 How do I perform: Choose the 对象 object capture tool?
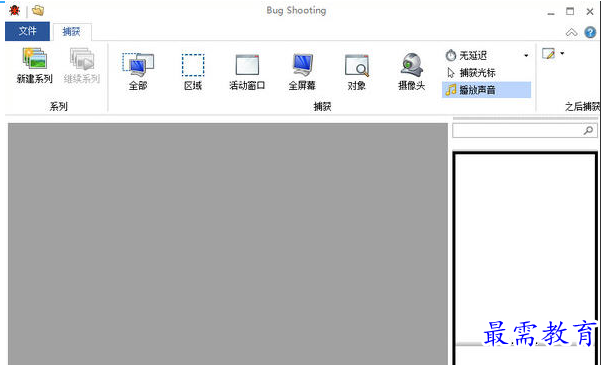pyautogui.click(x=357, y=72)
